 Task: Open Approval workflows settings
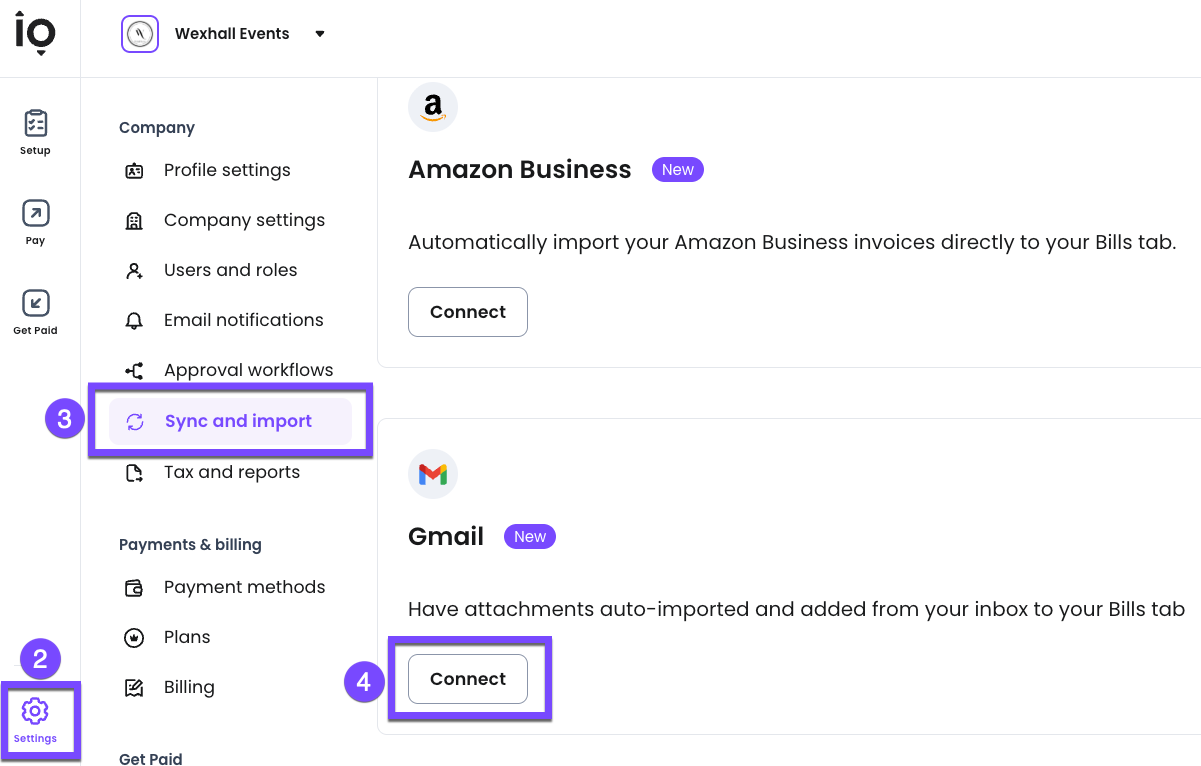tap(248, 370)
